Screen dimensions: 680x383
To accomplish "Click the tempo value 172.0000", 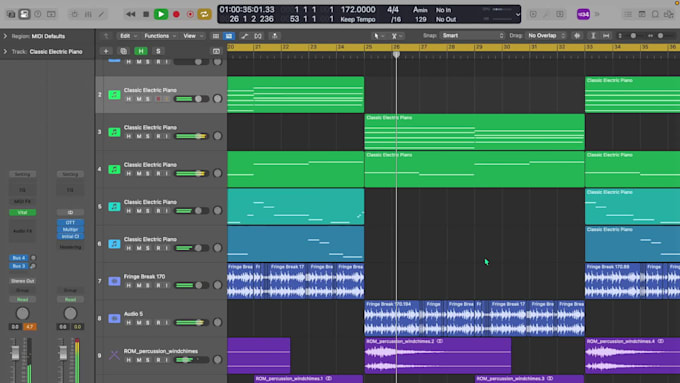I will click(358, 10).
